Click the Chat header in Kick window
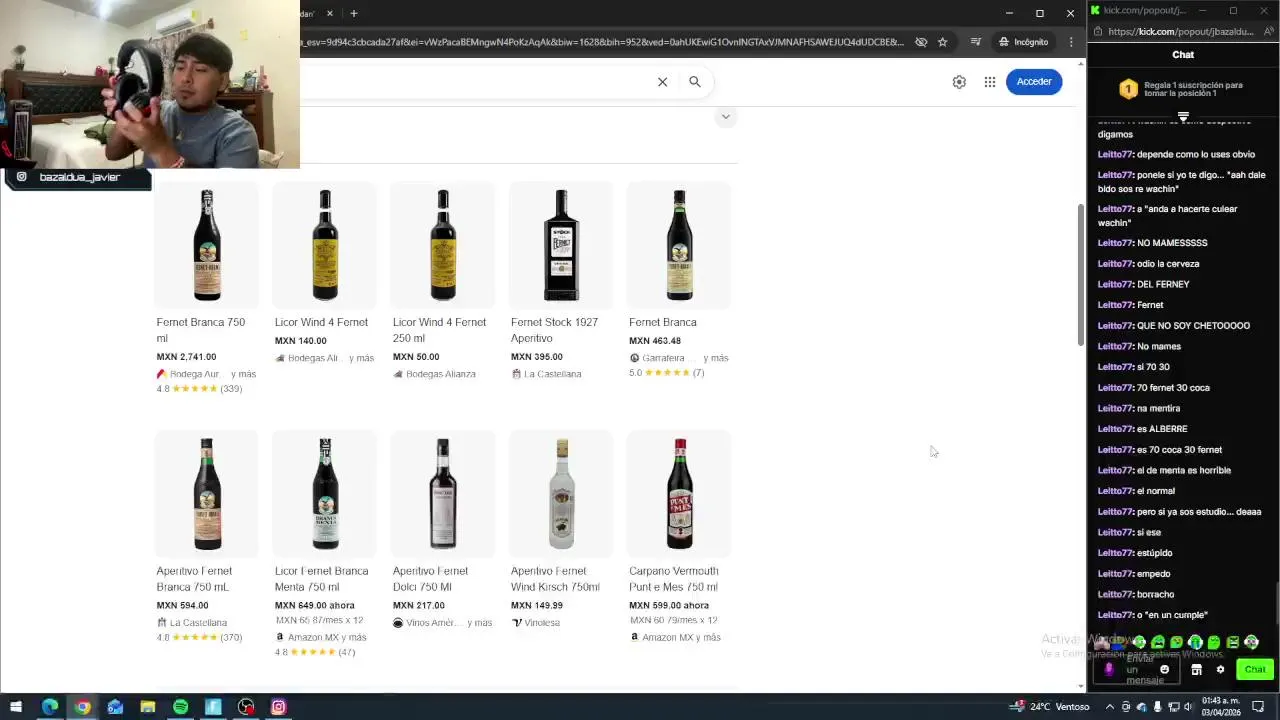The image size is (1280, 720). click(1183, 55)
